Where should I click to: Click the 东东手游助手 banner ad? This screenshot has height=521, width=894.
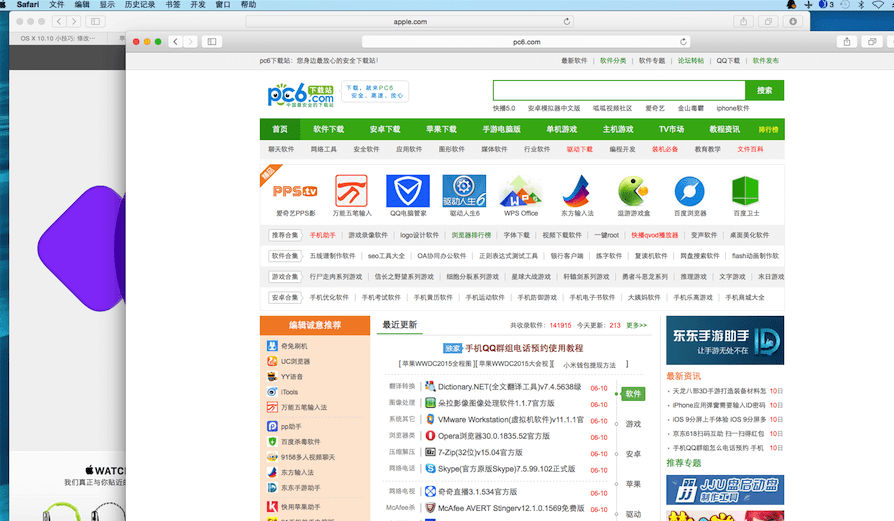coord(725,340)
